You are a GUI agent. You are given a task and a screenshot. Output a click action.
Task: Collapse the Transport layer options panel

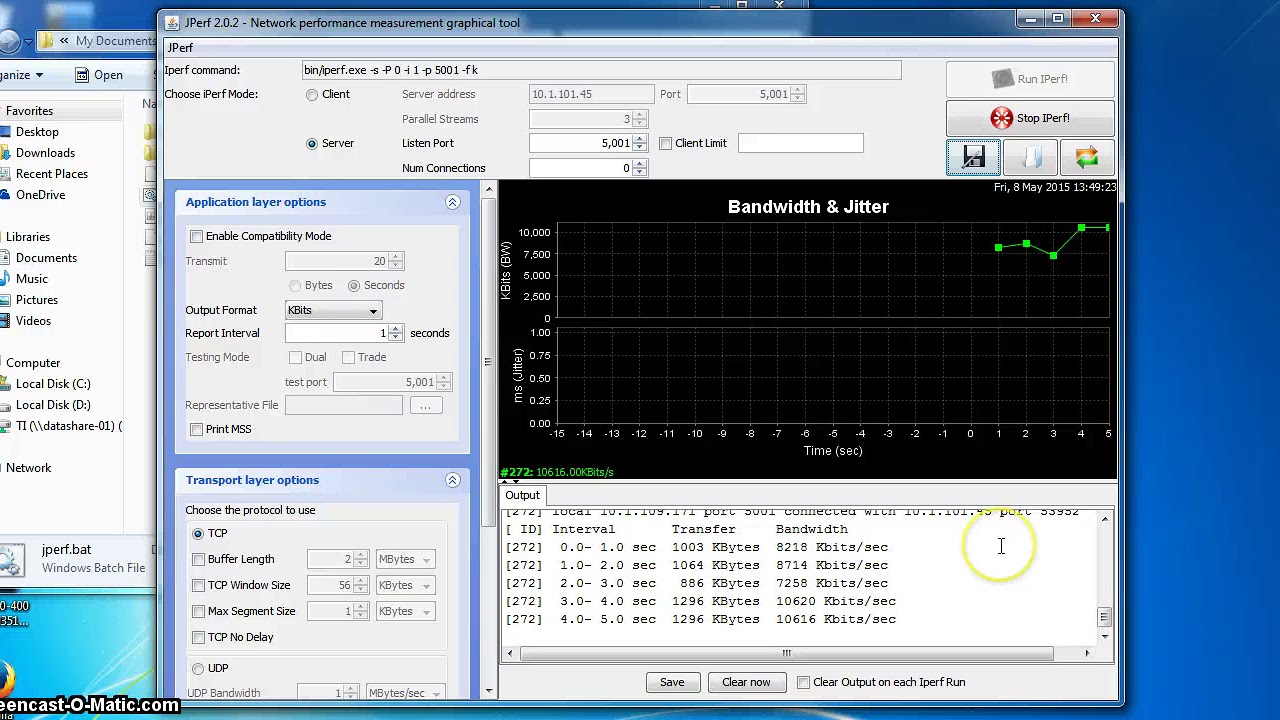[452, 480]
